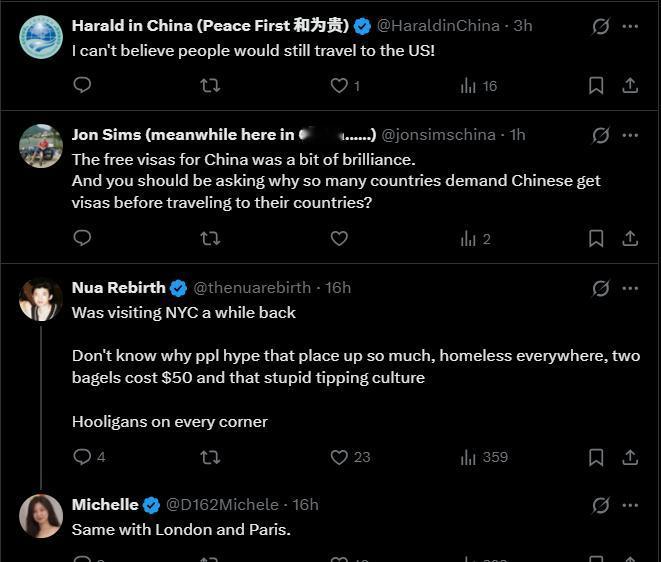Reply to Harald in China's tweet
Screen dimensions: 661x562
[x=83, y=86]
